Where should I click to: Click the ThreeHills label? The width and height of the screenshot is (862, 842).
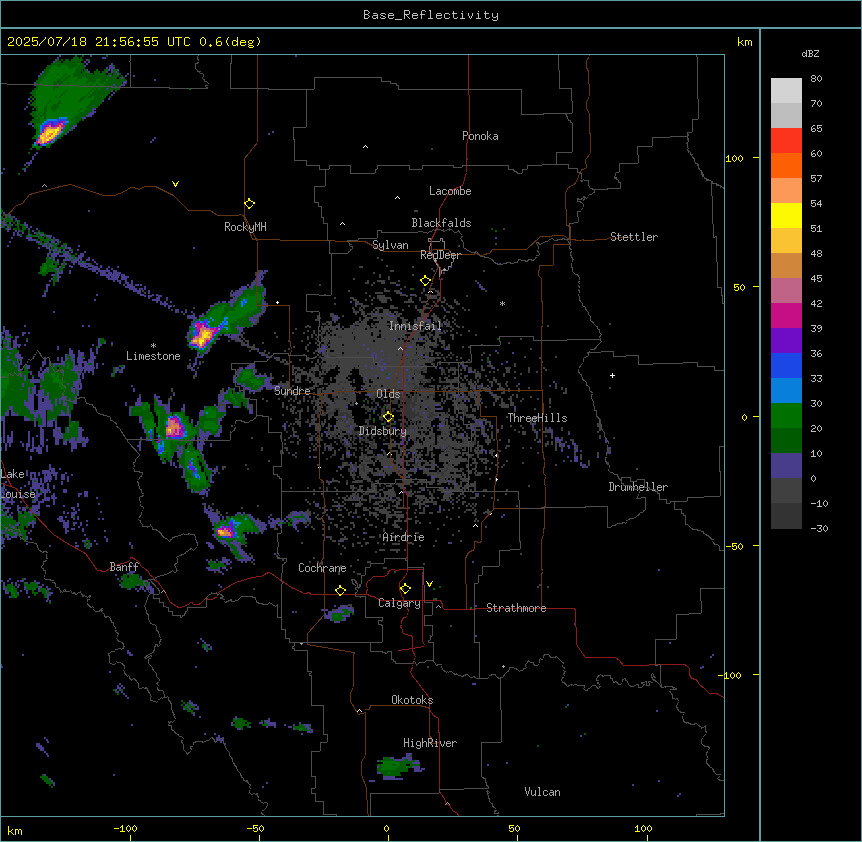pos(537,418)
